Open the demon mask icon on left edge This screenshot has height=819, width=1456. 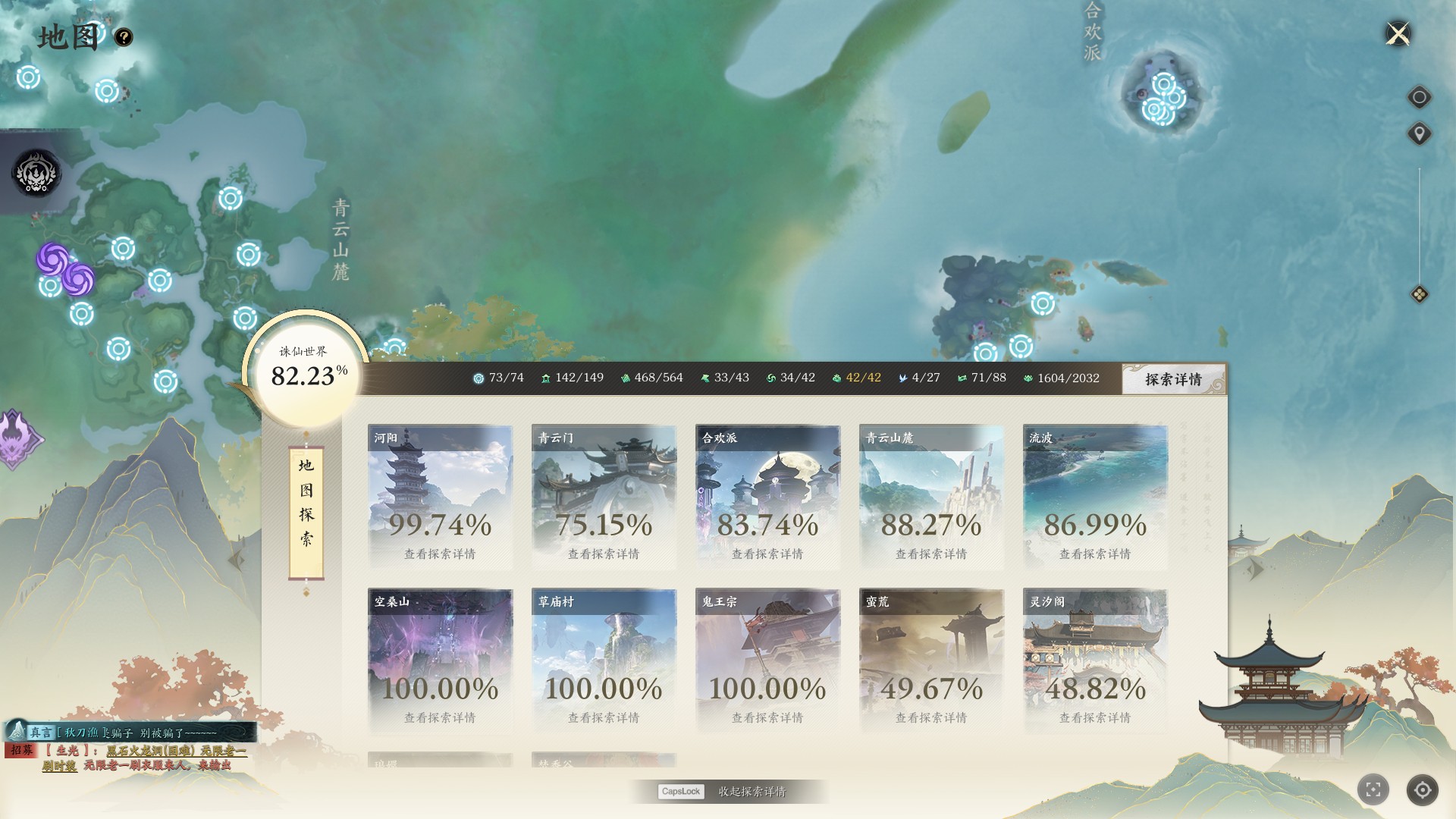pos(36,174)
